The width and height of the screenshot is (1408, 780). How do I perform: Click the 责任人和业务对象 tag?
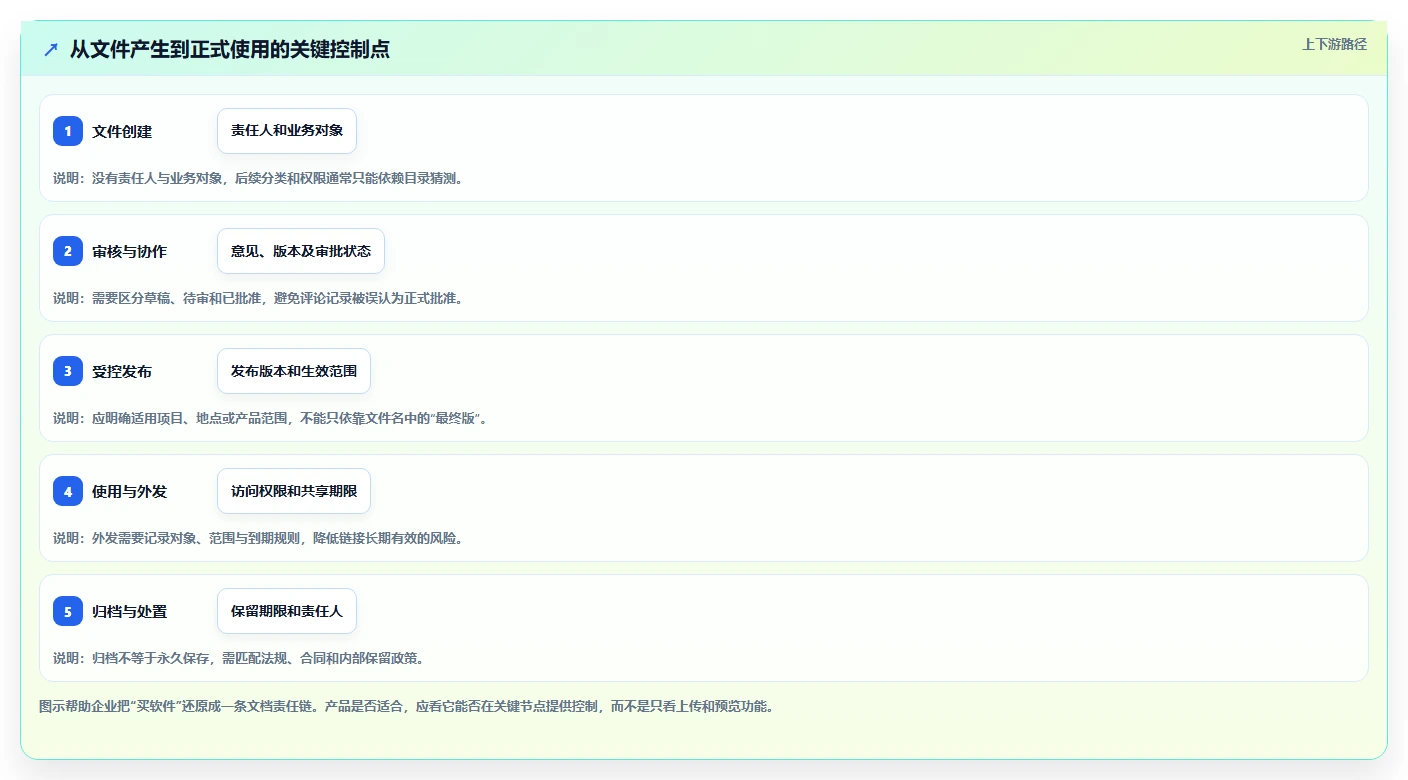(x=287, y=131)
